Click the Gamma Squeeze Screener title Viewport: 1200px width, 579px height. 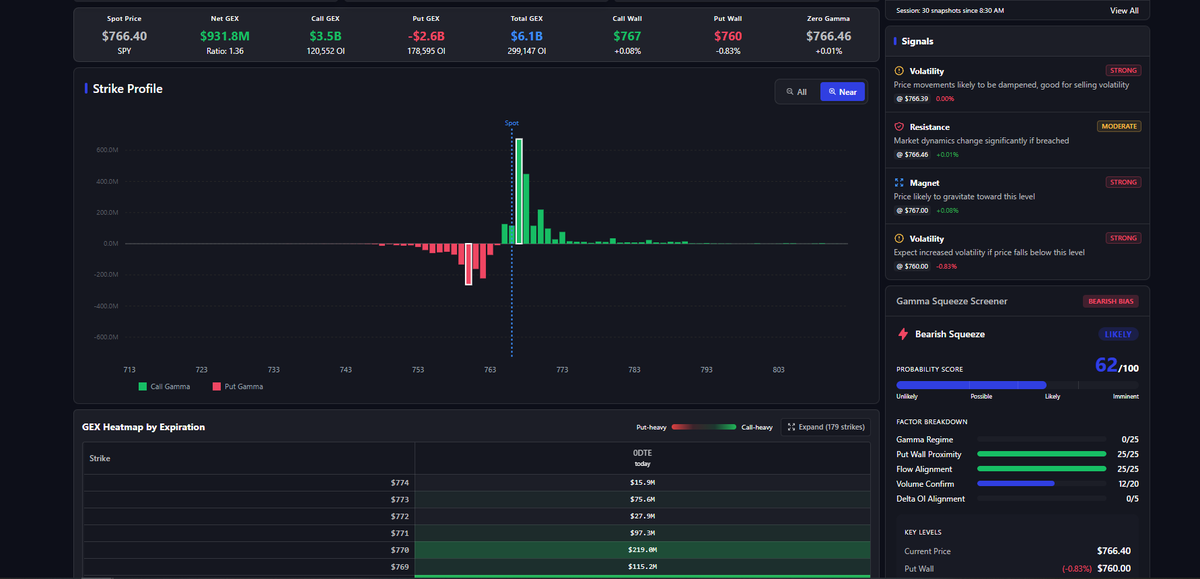click(x=951, y=301)
